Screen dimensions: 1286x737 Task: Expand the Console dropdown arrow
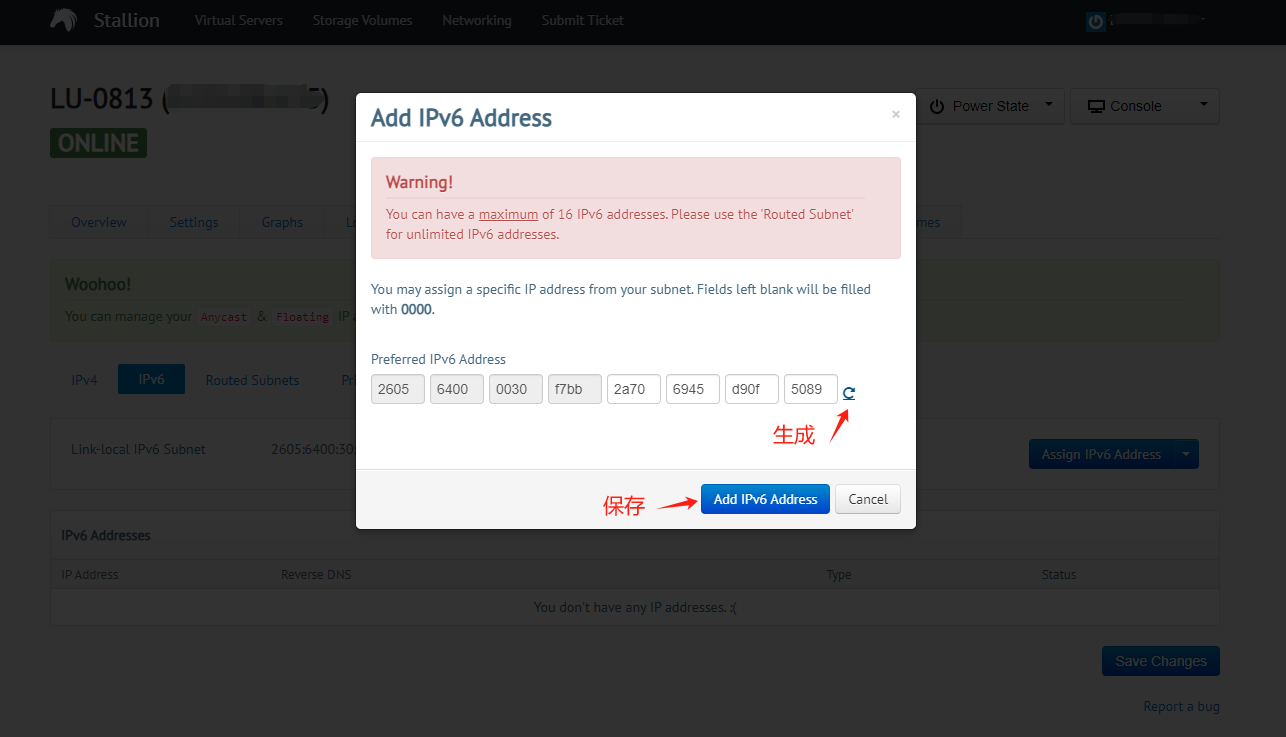pos(1203,104)
